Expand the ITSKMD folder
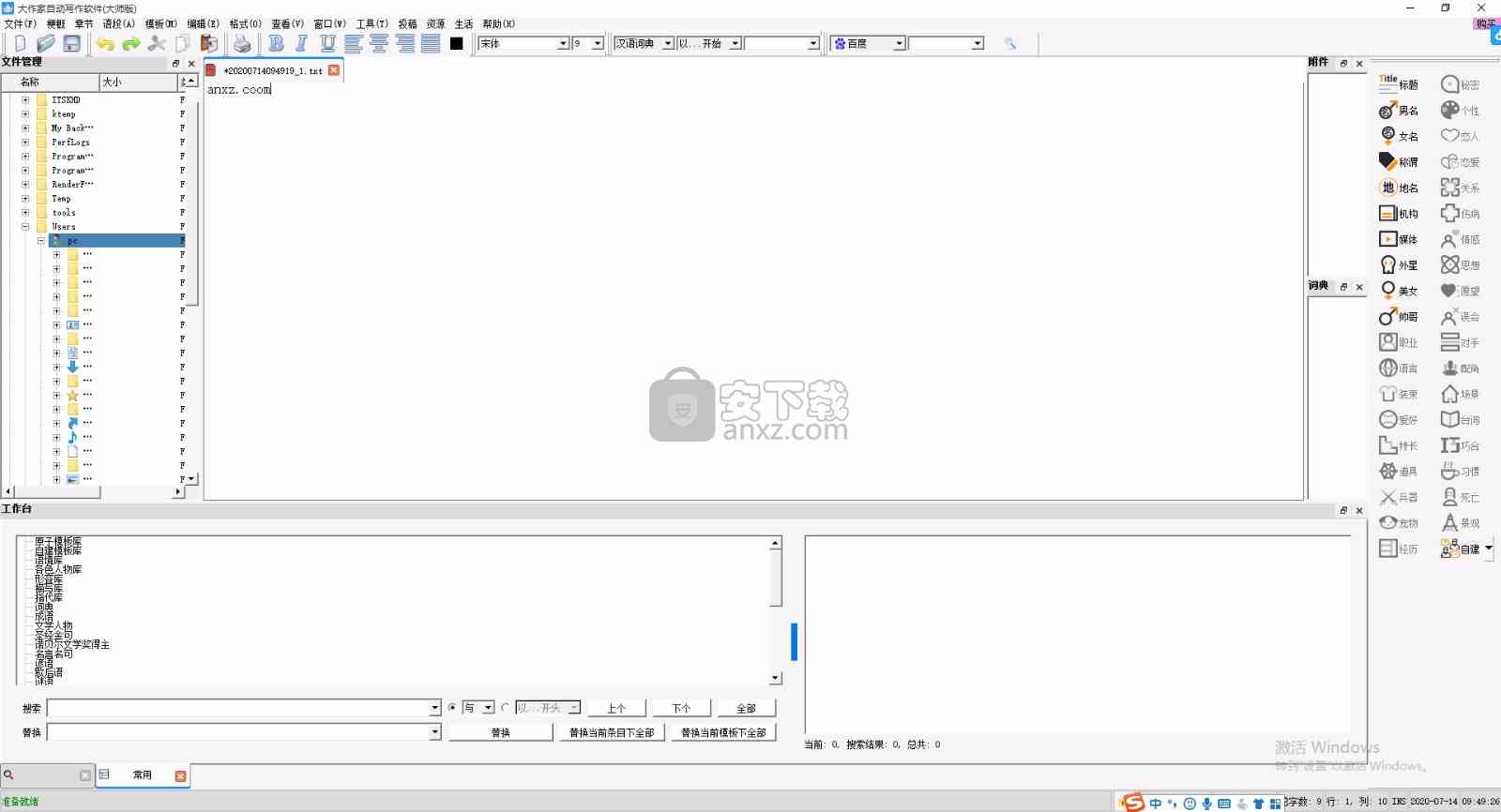This screenshot has width=1501, height=812. click(x=25, y=99)
